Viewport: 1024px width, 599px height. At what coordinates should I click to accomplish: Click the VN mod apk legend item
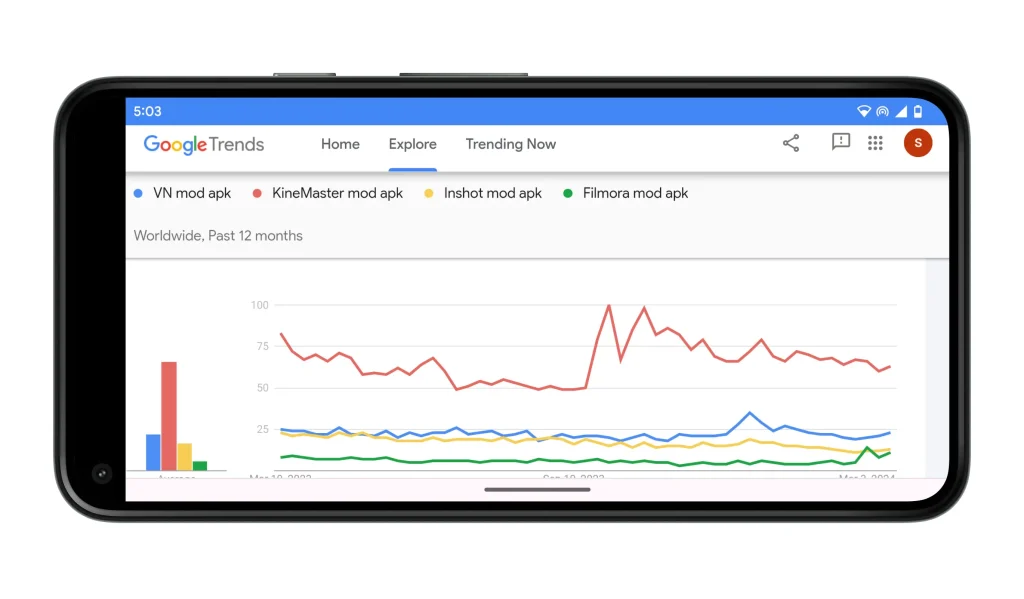click(x=191, y=193)
